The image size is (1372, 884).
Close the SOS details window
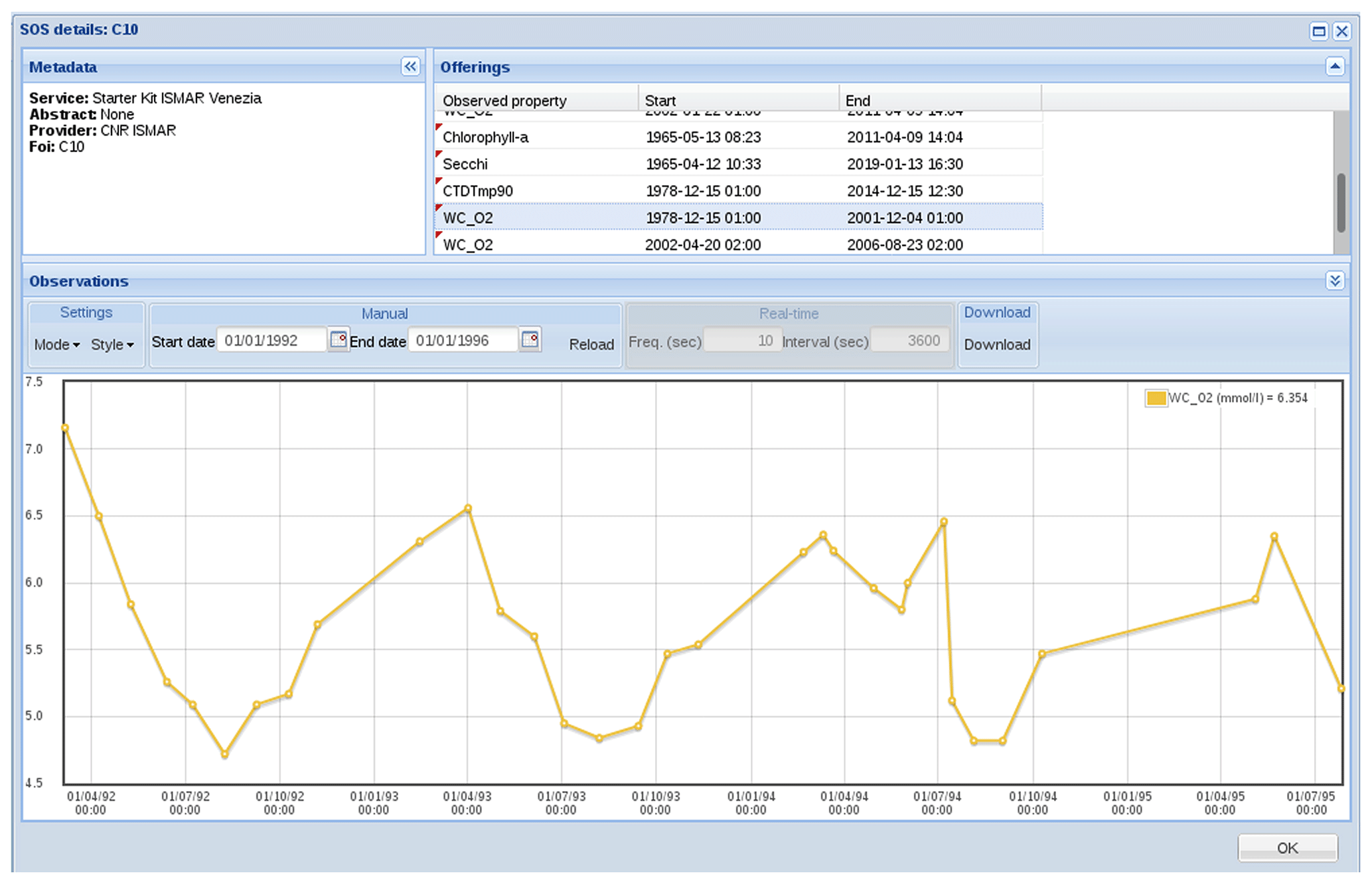1342,31
